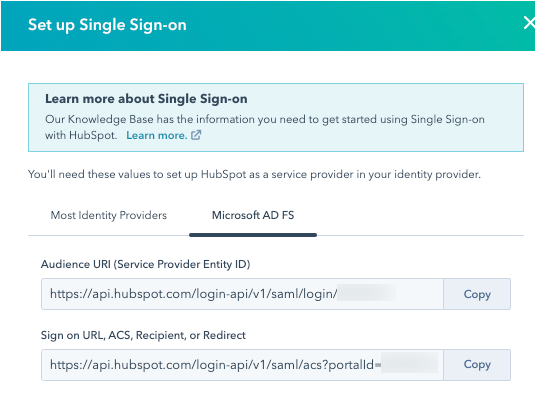
Task: Copy the Sign on URL ACS value
Action: tap(477, 365)
